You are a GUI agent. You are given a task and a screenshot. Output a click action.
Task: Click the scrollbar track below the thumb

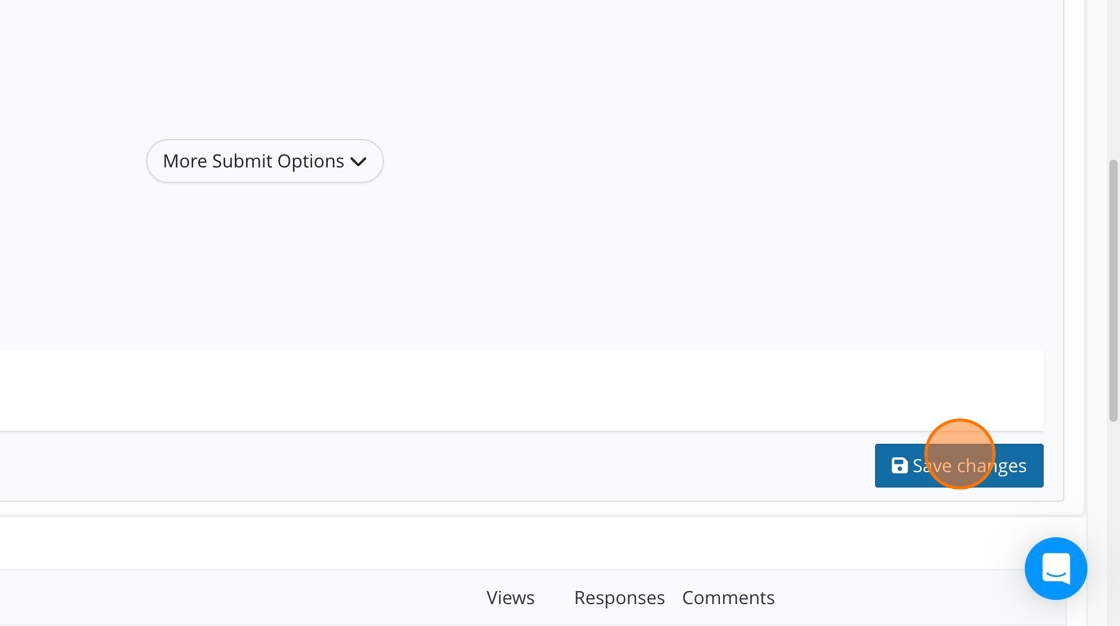click(1113, 520)
